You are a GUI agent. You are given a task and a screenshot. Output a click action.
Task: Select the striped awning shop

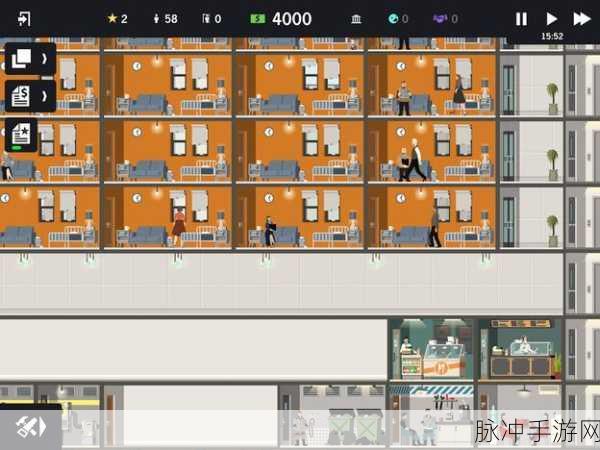coord(431,415)
